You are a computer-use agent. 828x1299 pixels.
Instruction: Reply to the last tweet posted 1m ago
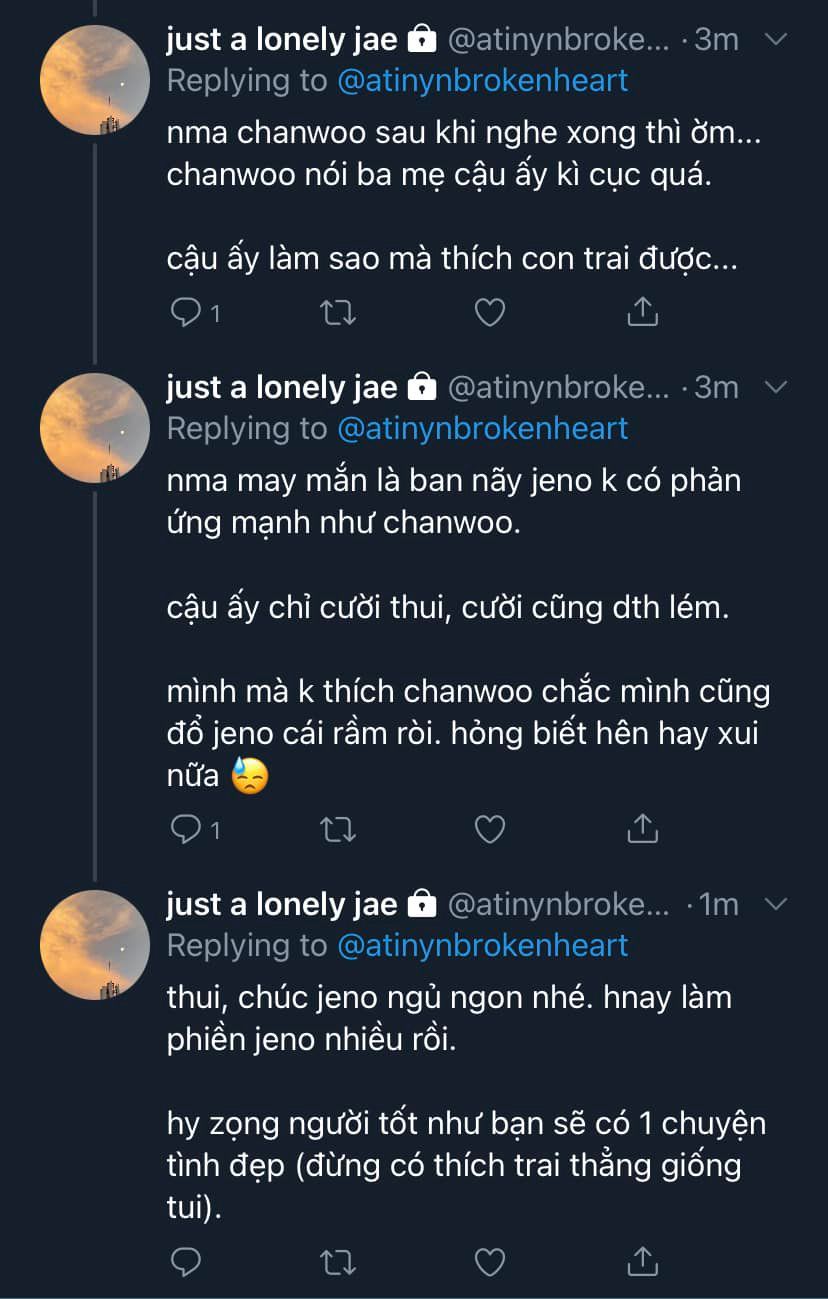186,1262
